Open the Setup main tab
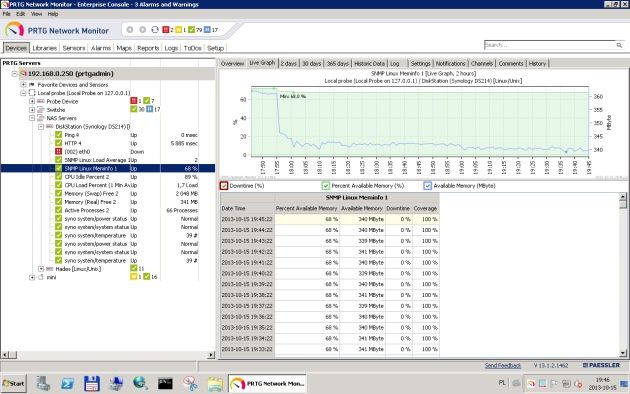The image size is (630, 394). click(215, 48)
